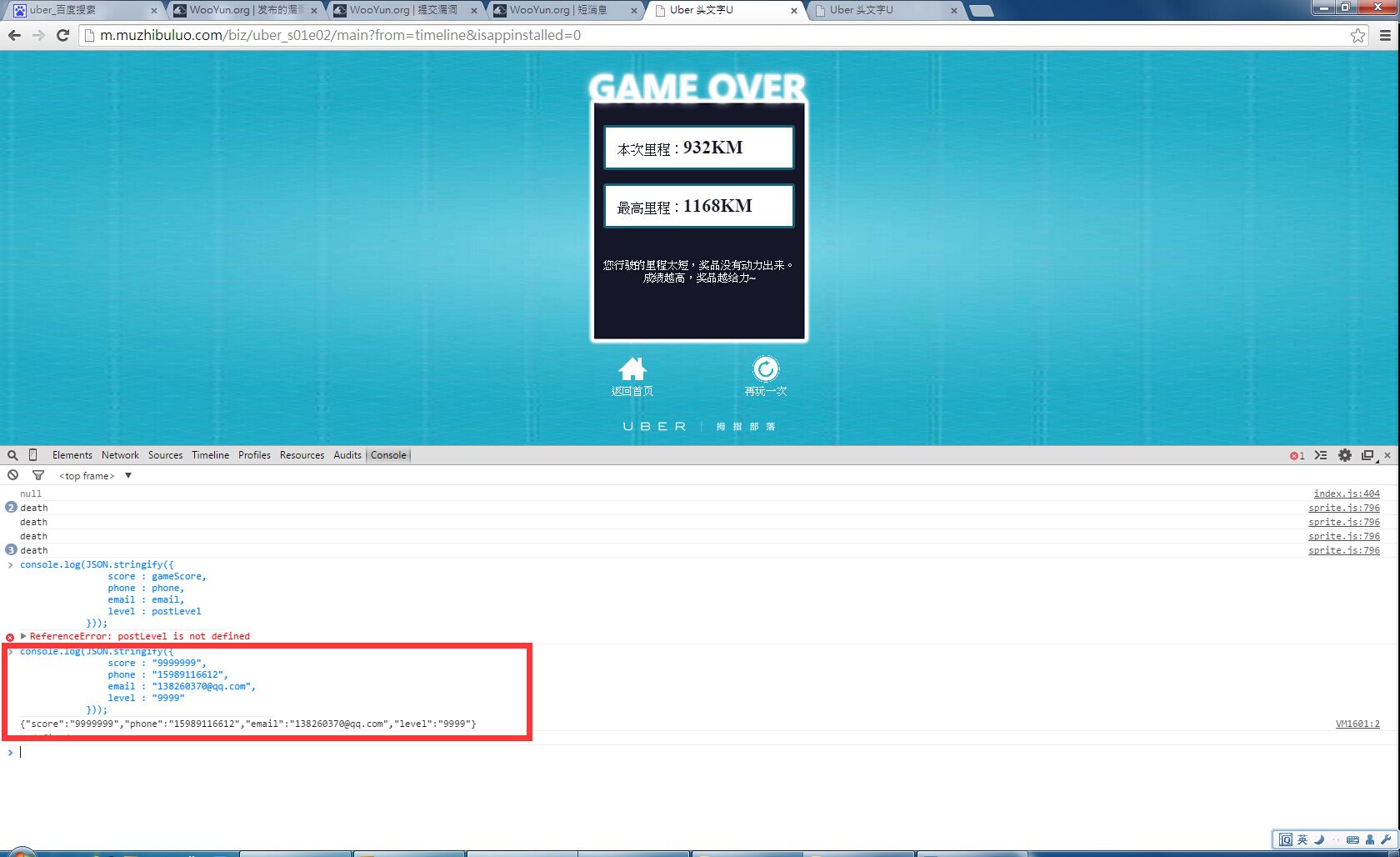Click the repeat count 3 badge by death
The image size is (1400, 857).
[11, 549]
